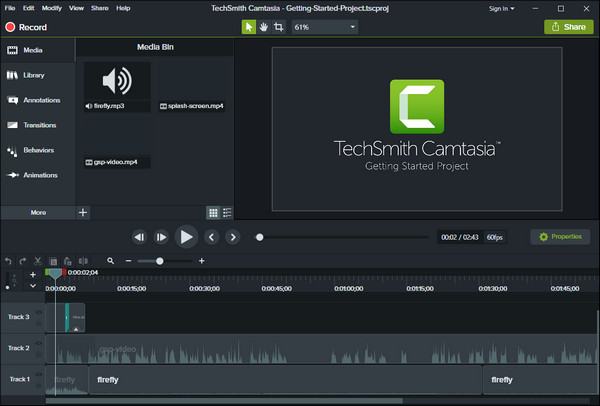This screenshot has height=406, width=600.
Task: Expand the More tools list
Action: pyautogui.click(x=38, y=212)
